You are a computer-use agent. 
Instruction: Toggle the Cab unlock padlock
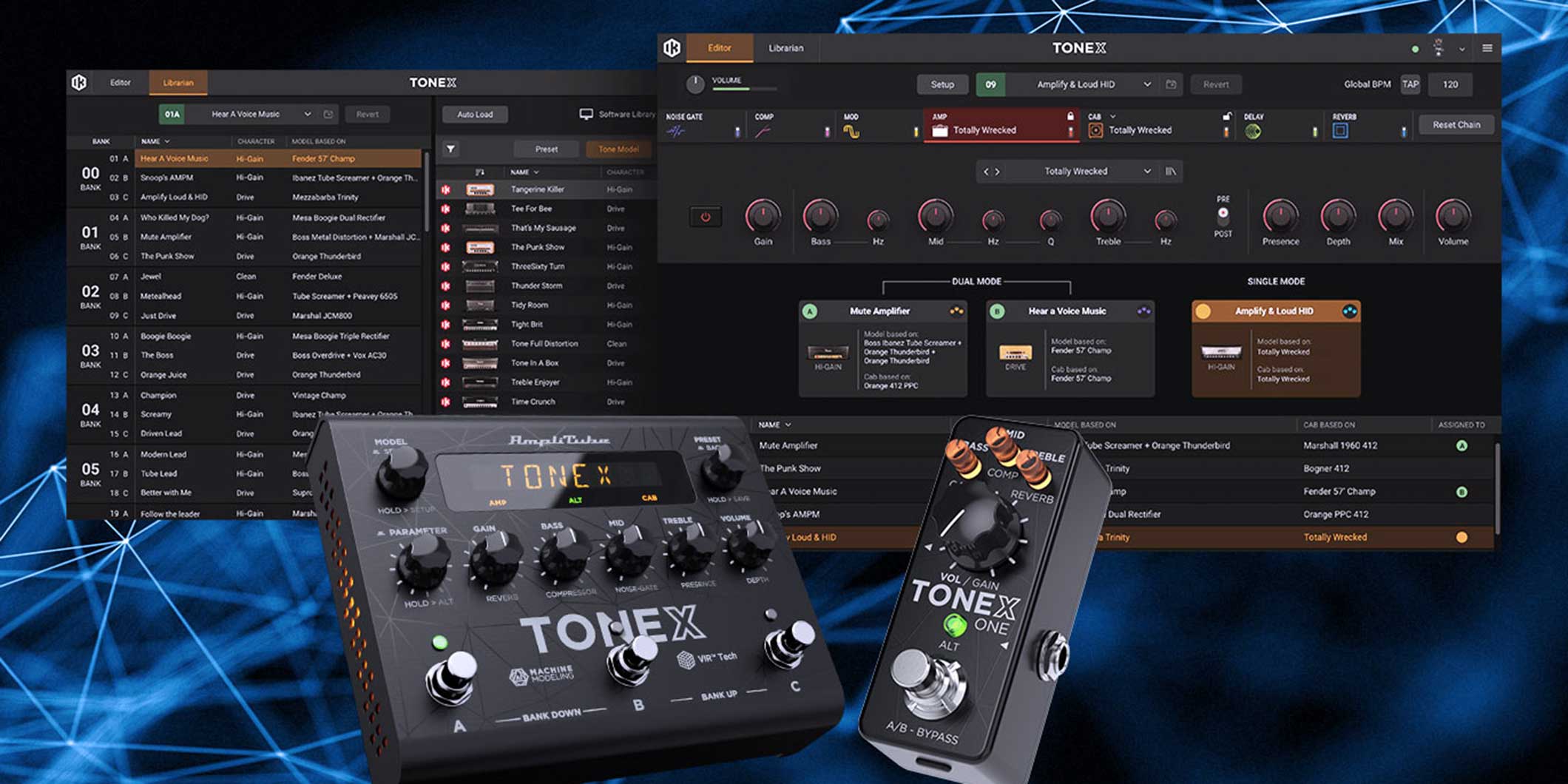click(1226, 116)
